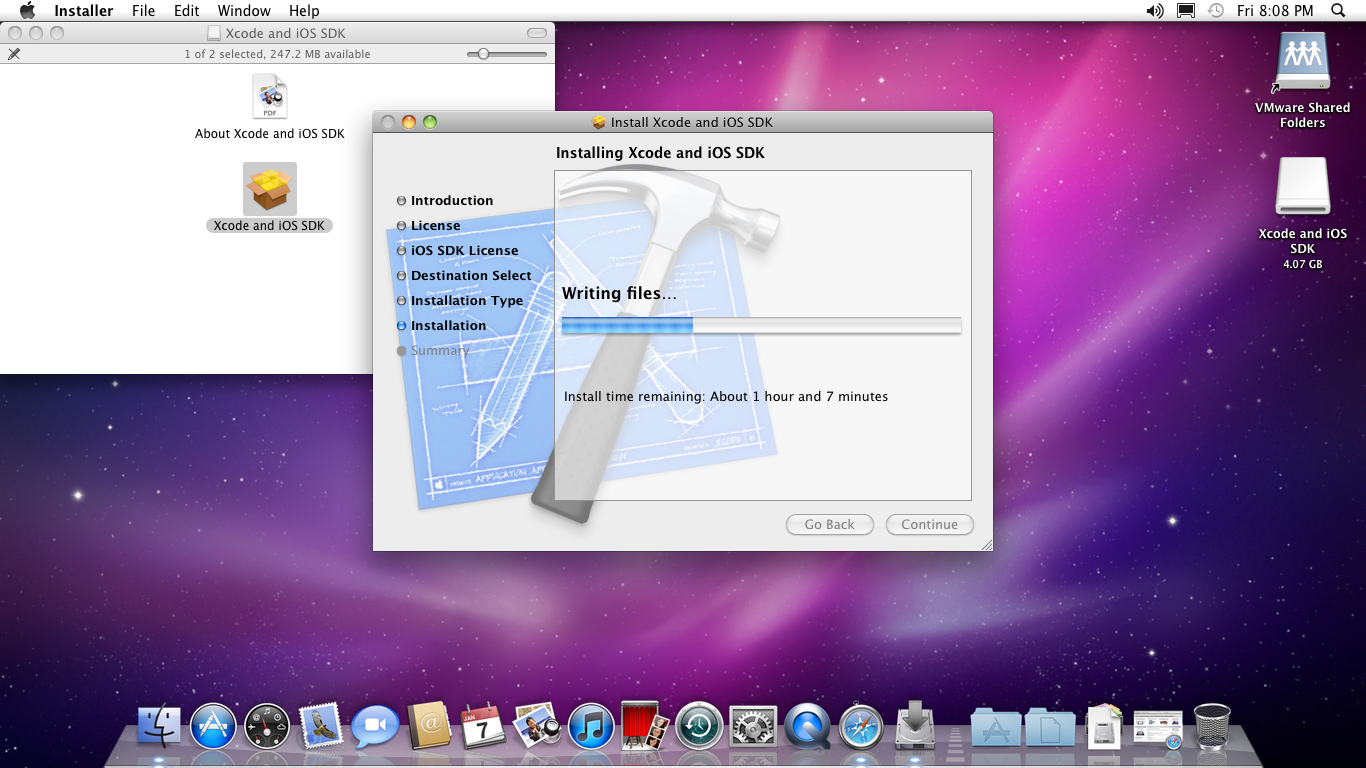Image resolution: width=1366 pixels, height=768 pixels.
Task: Open iCal calendar in dock
Action: [x=484, y=726]
